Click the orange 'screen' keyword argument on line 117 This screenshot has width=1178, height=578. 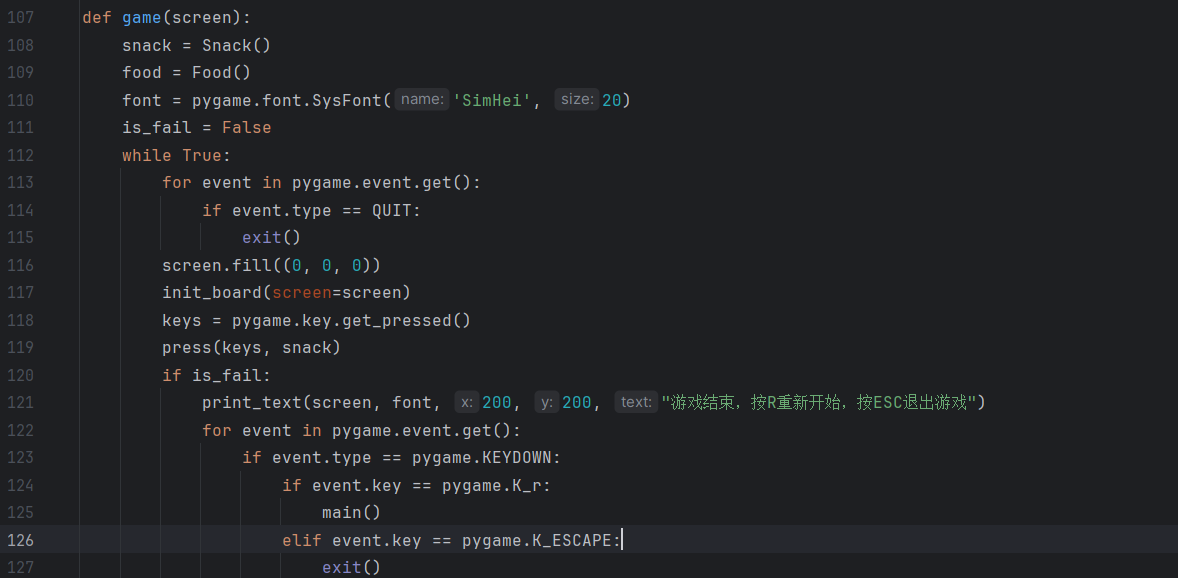(302, 292)
